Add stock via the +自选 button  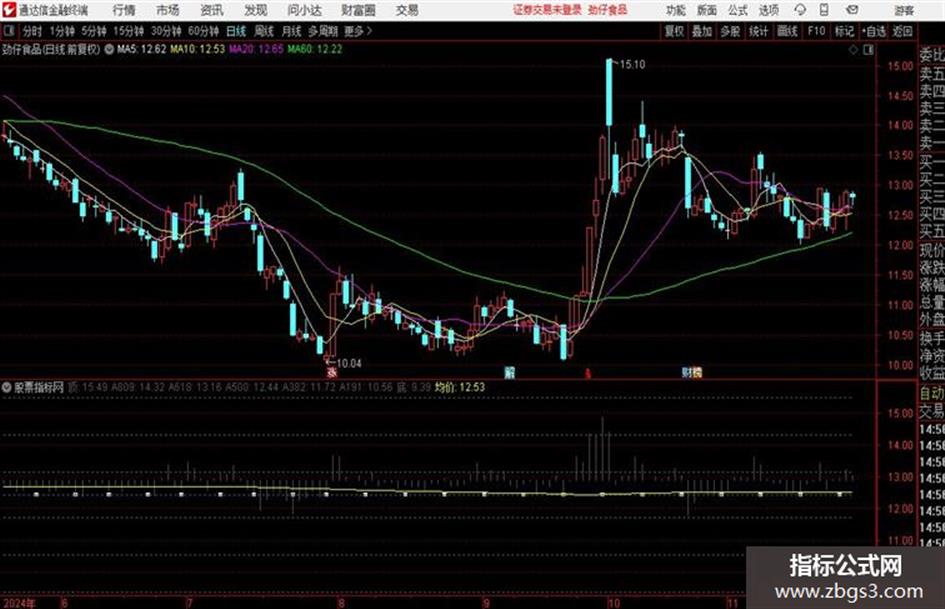874,31
